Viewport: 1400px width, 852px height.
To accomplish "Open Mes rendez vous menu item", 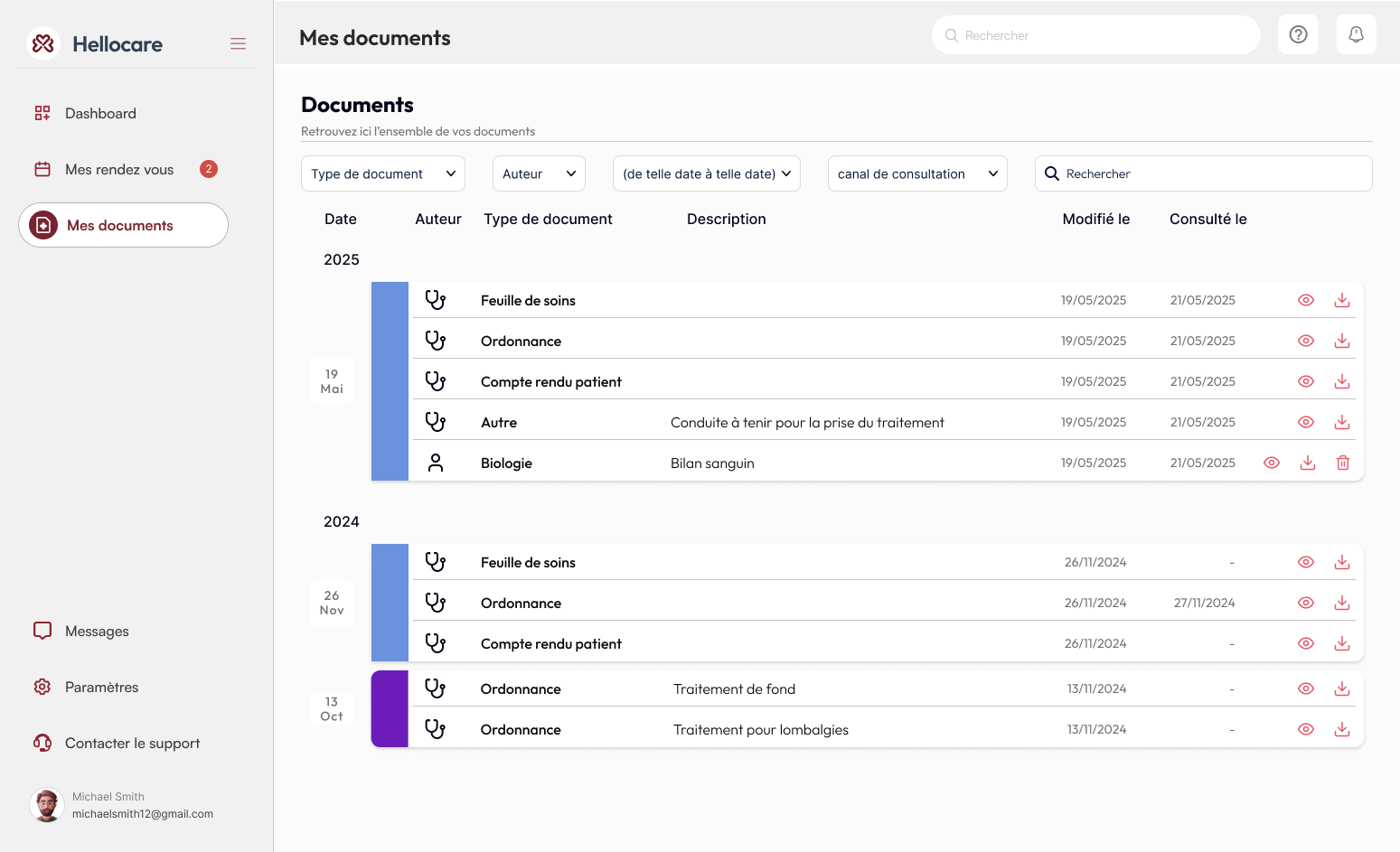I will click(x=118, y=169).
